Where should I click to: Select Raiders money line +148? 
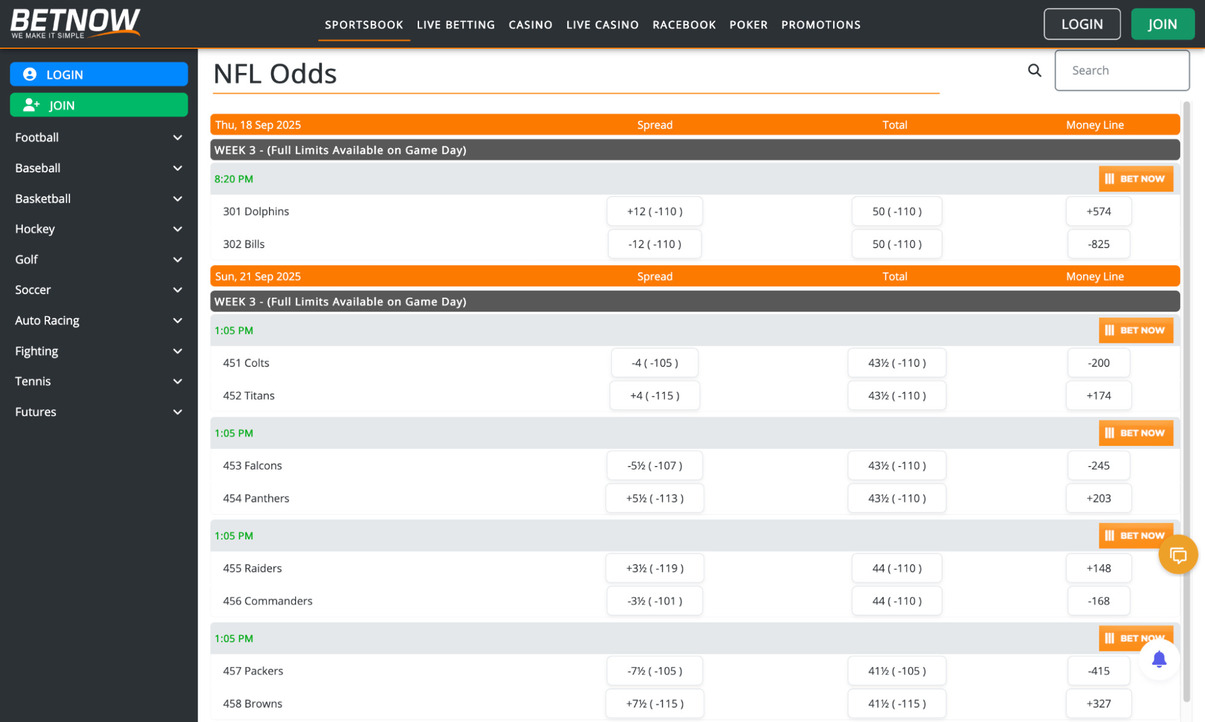click(1099, 569)
